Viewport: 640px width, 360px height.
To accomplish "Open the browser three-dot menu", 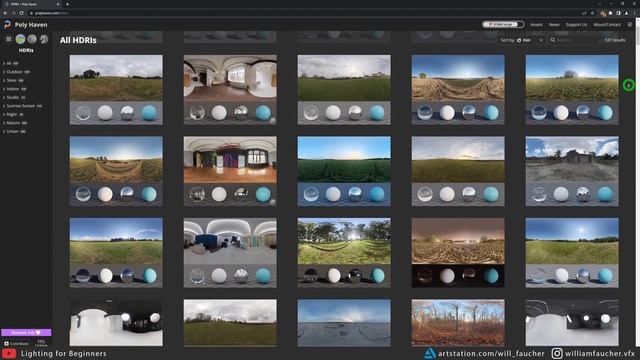I will tap(634, 13).
